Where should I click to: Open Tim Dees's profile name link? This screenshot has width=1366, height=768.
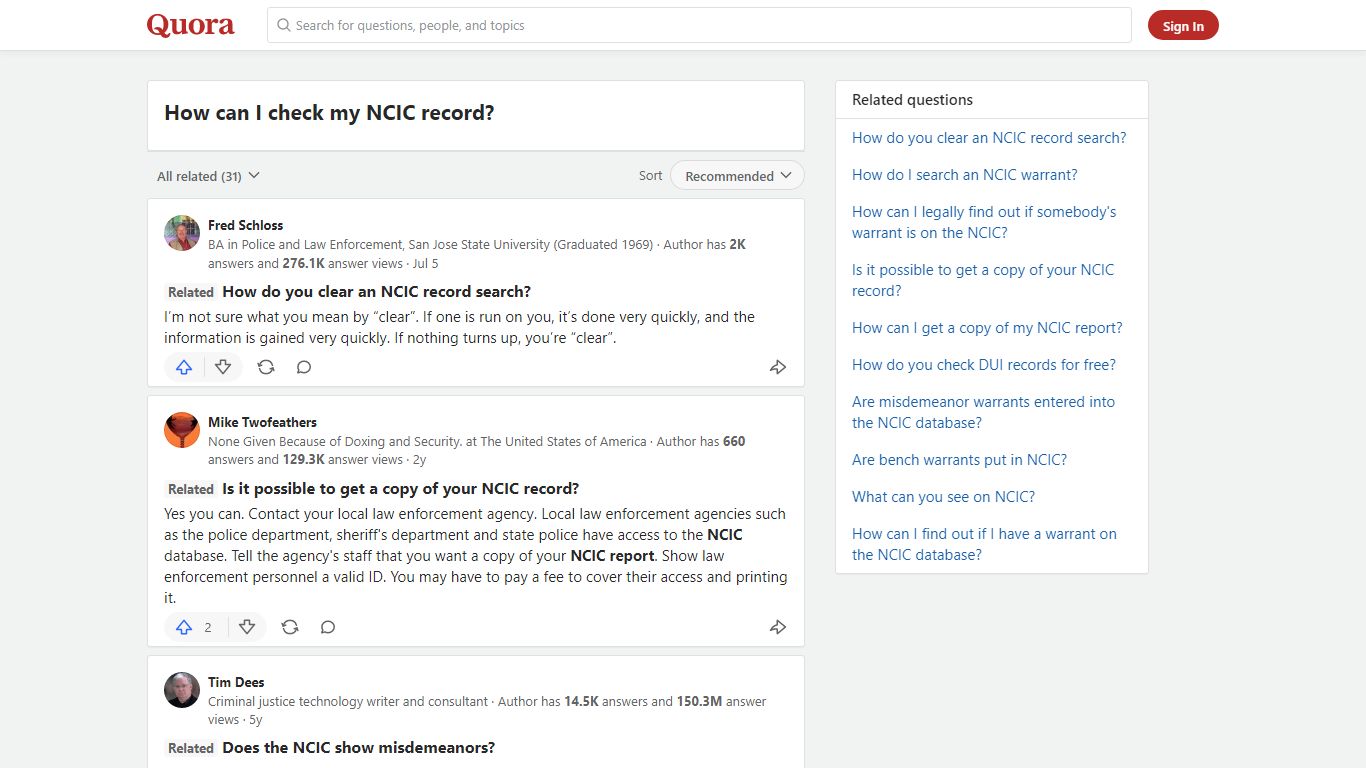pyautogui.click(x=236, y=682)
